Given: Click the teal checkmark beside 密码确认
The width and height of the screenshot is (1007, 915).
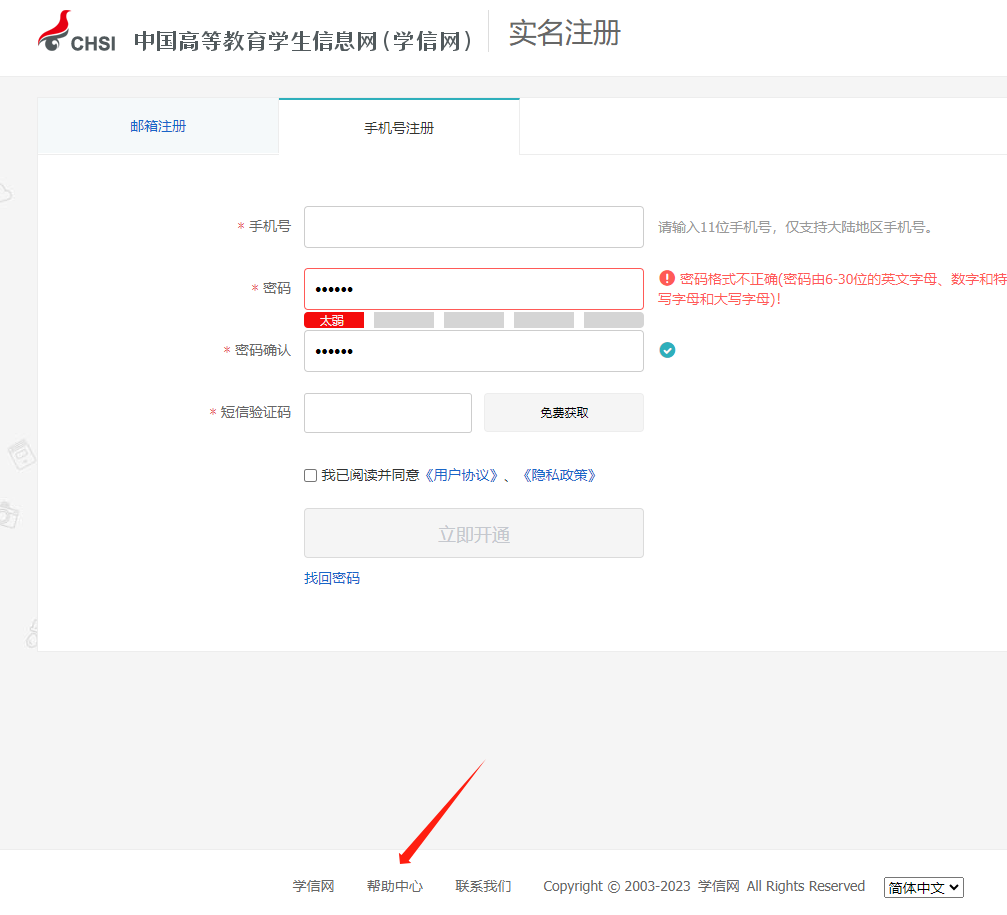Looking at the screenshot, I should (x=667, y=350).
